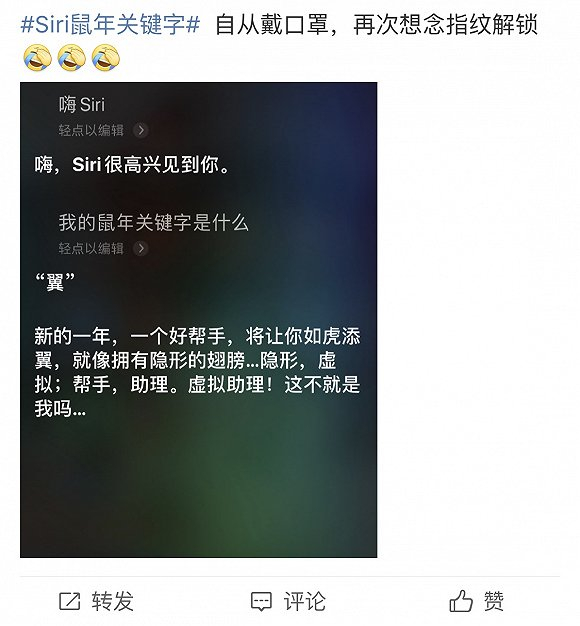
Task: Open comments via the speech bubble icon
Action: point(261,602)
